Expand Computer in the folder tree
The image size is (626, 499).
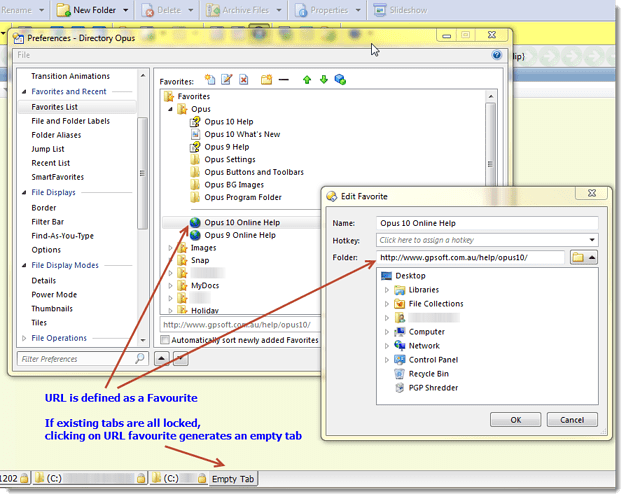[x=386, y=332]
